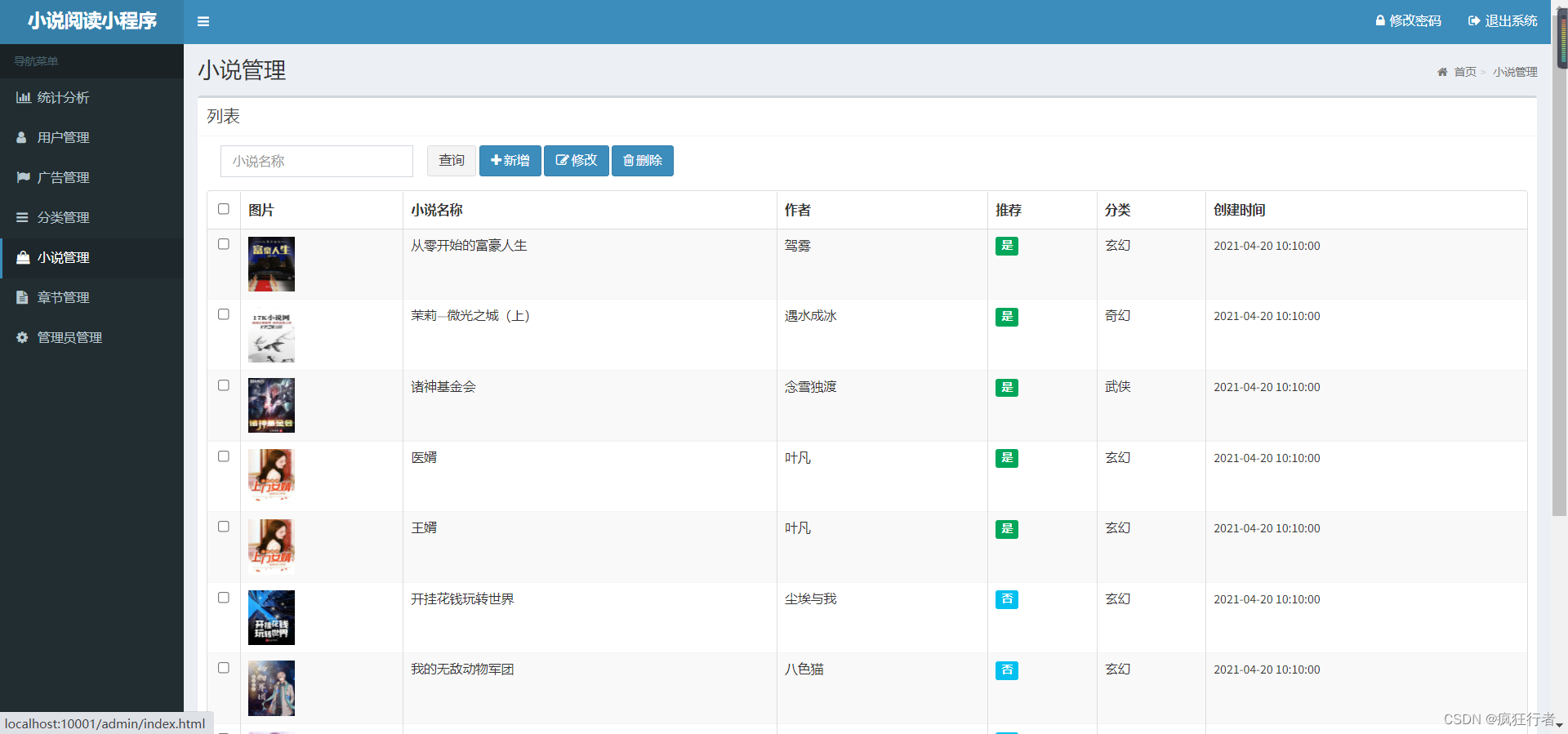
Task: Click the title text 诸神基金会
Action: pos(443,387)
